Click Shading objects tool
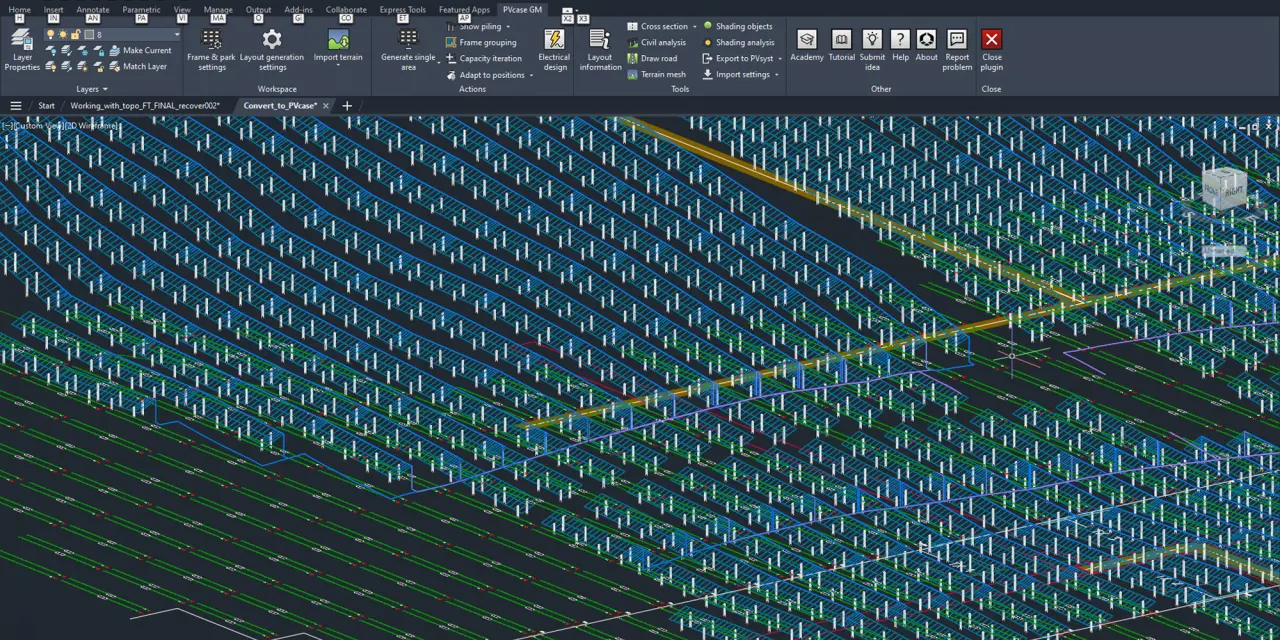Viewport: 1280px width, 640px height. [x=738, y=27]
